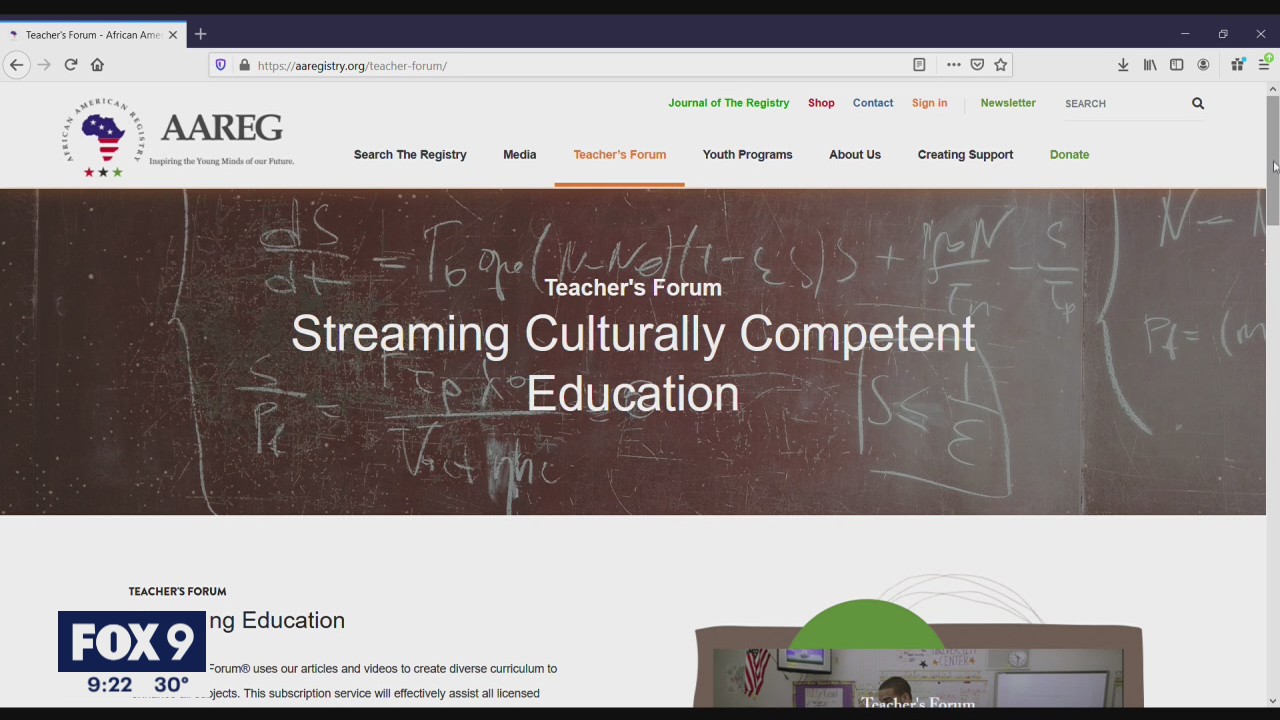1280x720 pixels.
Task: Open the page actions ellipsis menu
Action: click(x=953, y=64)
